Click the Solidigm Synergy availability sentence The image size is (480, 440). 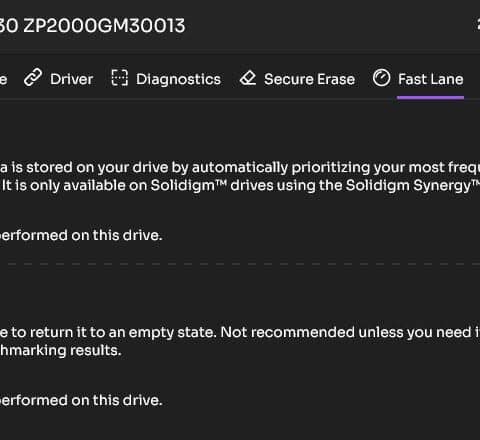(x=241, y=186)
